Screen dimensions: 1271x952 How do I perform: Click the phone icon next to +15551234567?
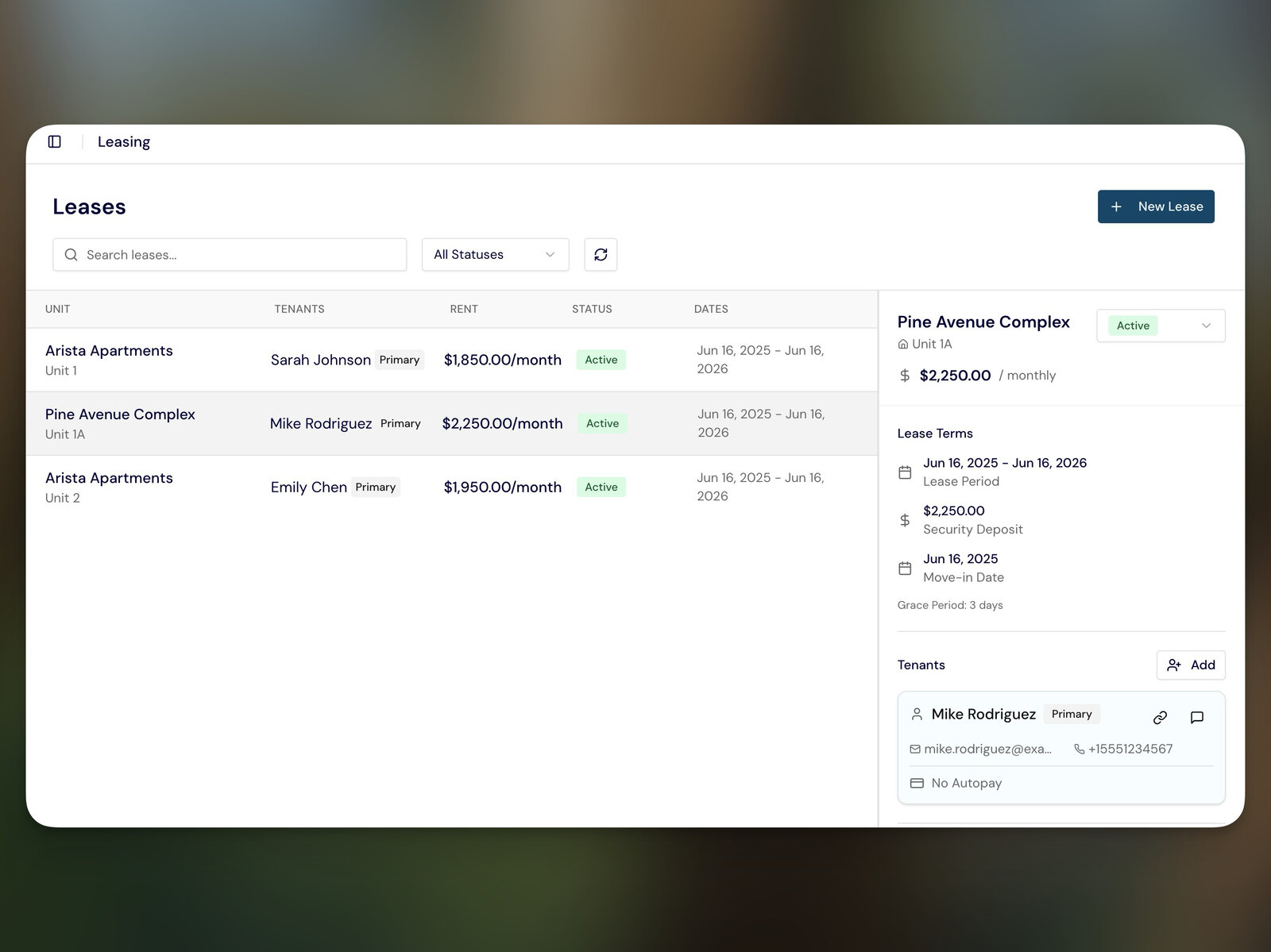(1078, 749)
